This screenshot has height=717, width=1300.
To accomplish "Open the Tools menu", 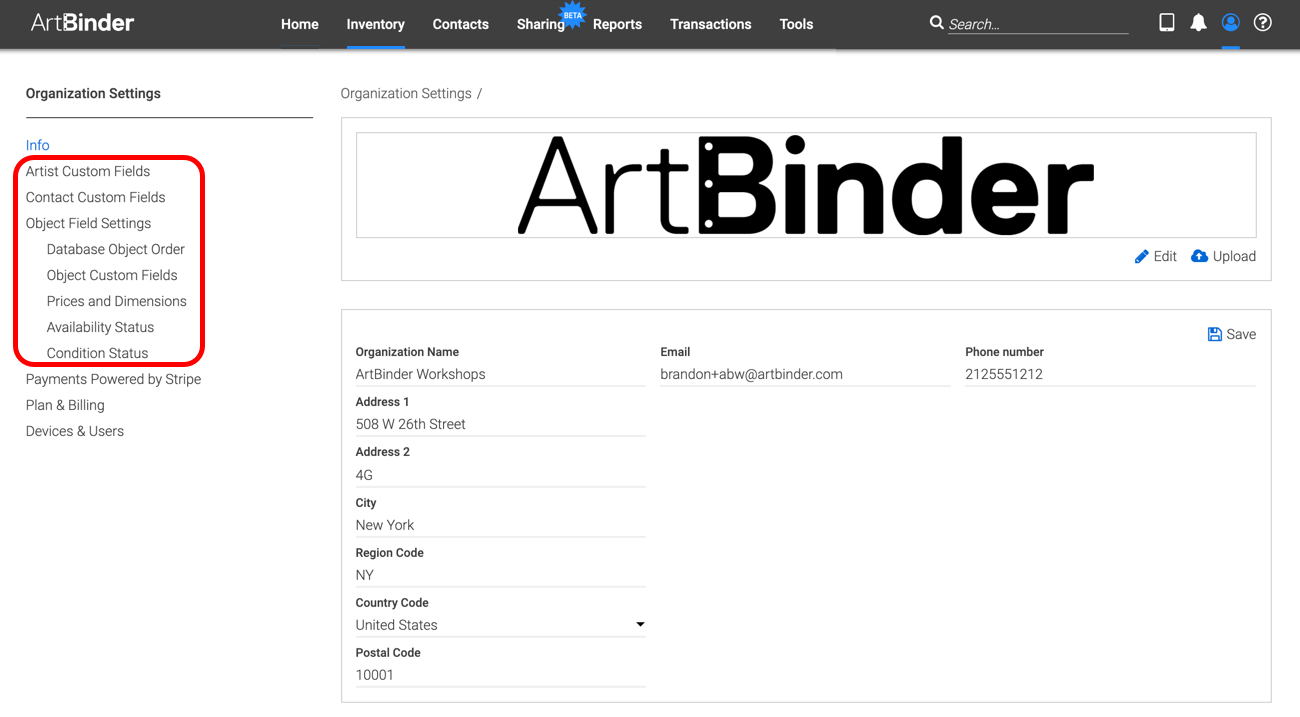I will (x=796, y=24).
